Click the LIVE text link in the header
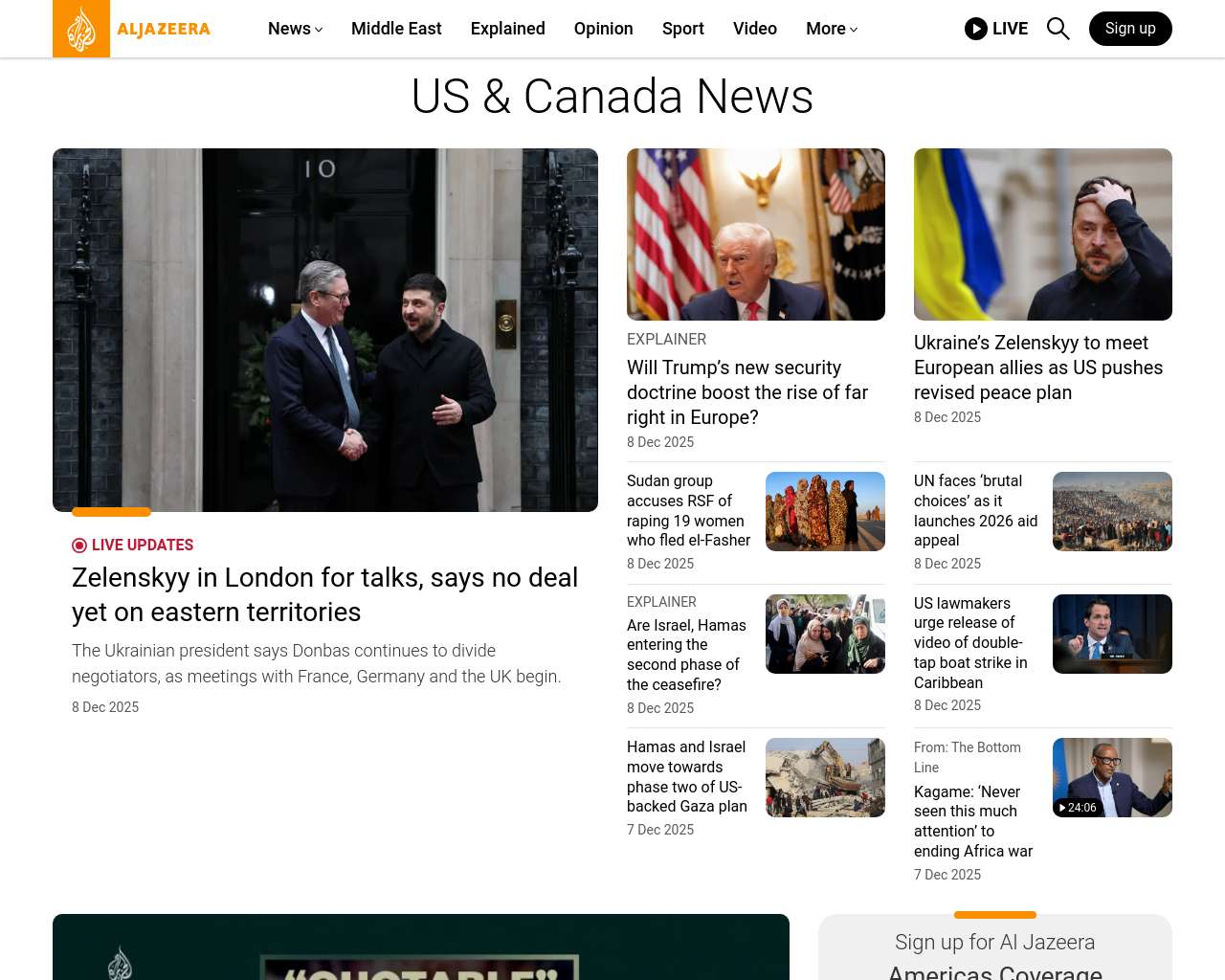Viewport: 1225px width, 980px height. (x=1010, y=29)
